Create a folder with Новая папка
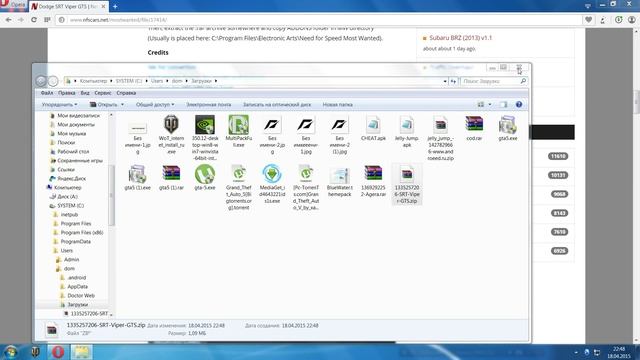640x360 pixels. 338,105
